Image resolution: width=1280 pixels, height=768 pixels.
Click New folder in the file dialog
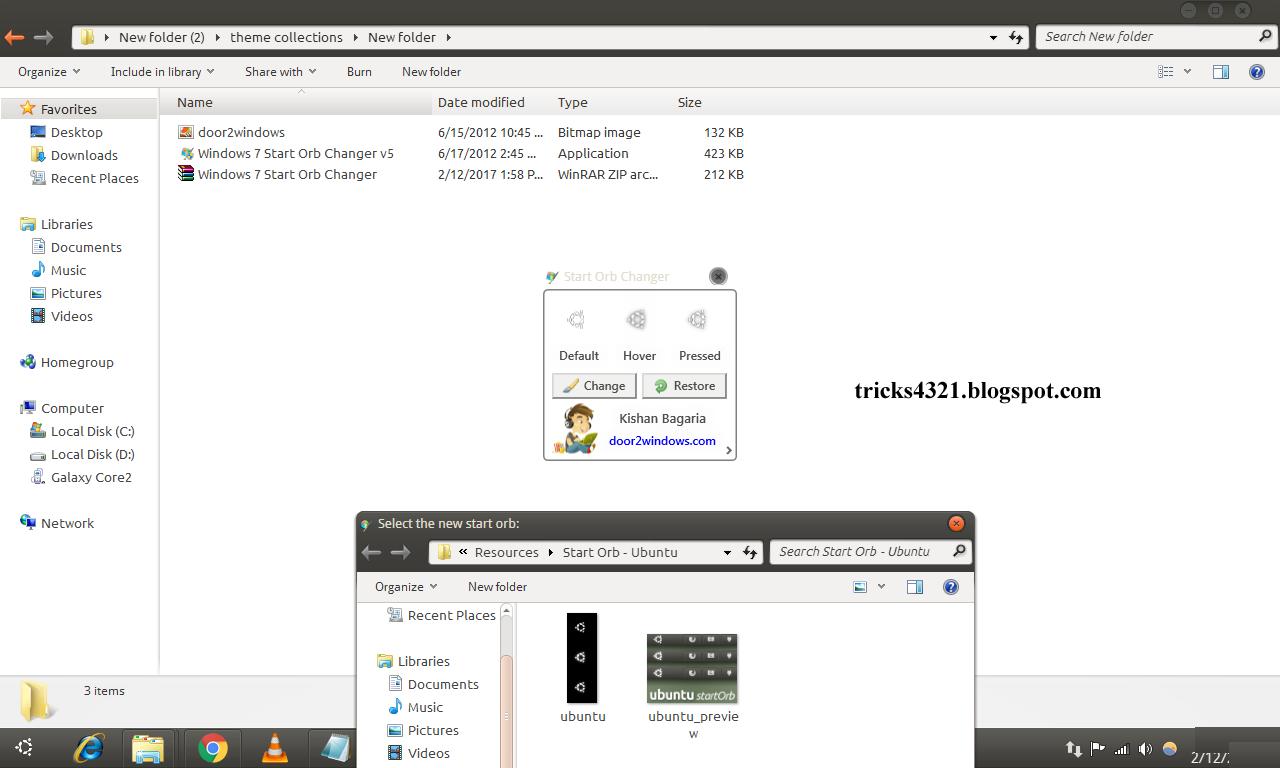(x=497, y=587)
